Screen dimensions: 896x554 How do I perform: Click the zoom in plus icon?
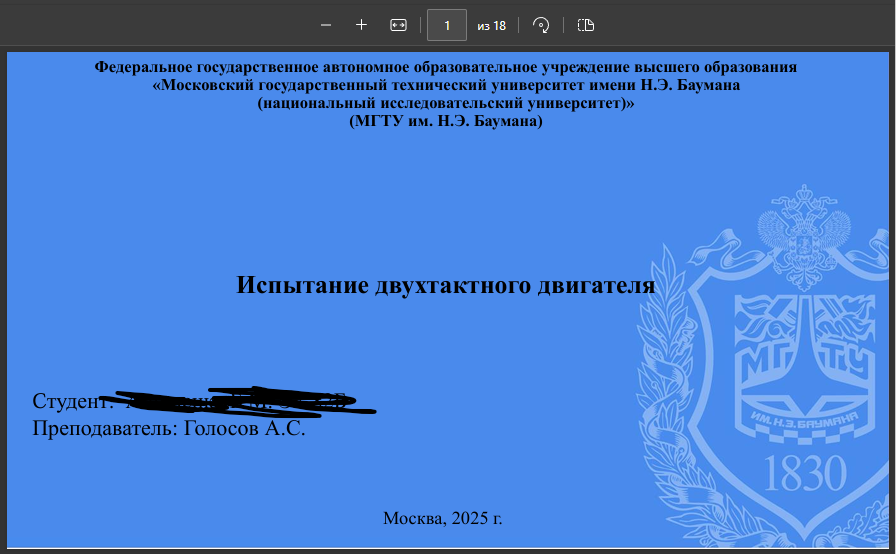[x=361, y=25]
